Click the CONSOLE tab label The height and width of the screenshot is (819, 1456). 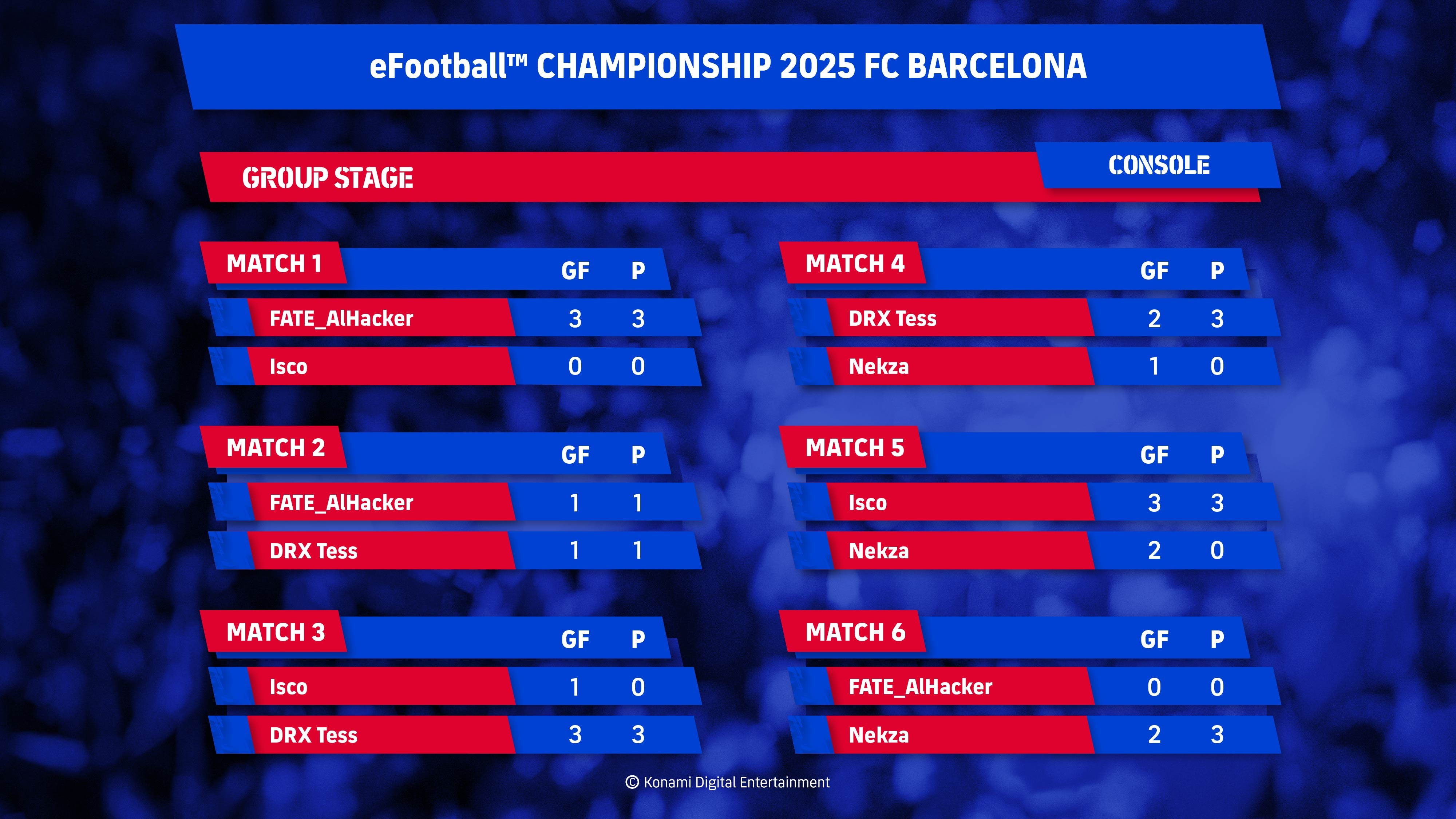point(1159,165)
